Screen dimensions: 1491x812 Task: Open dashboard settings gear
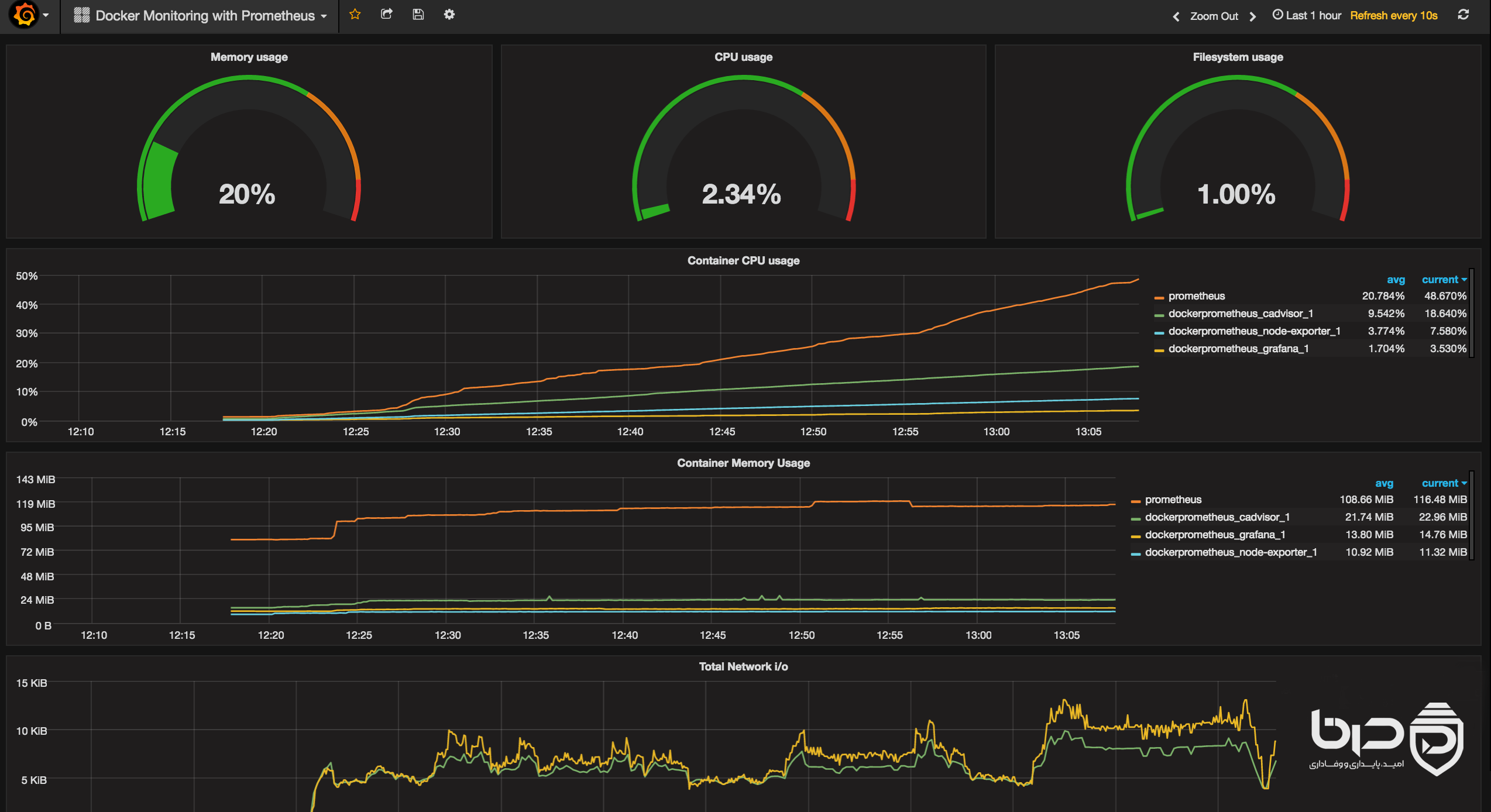[x=449, y=15]
